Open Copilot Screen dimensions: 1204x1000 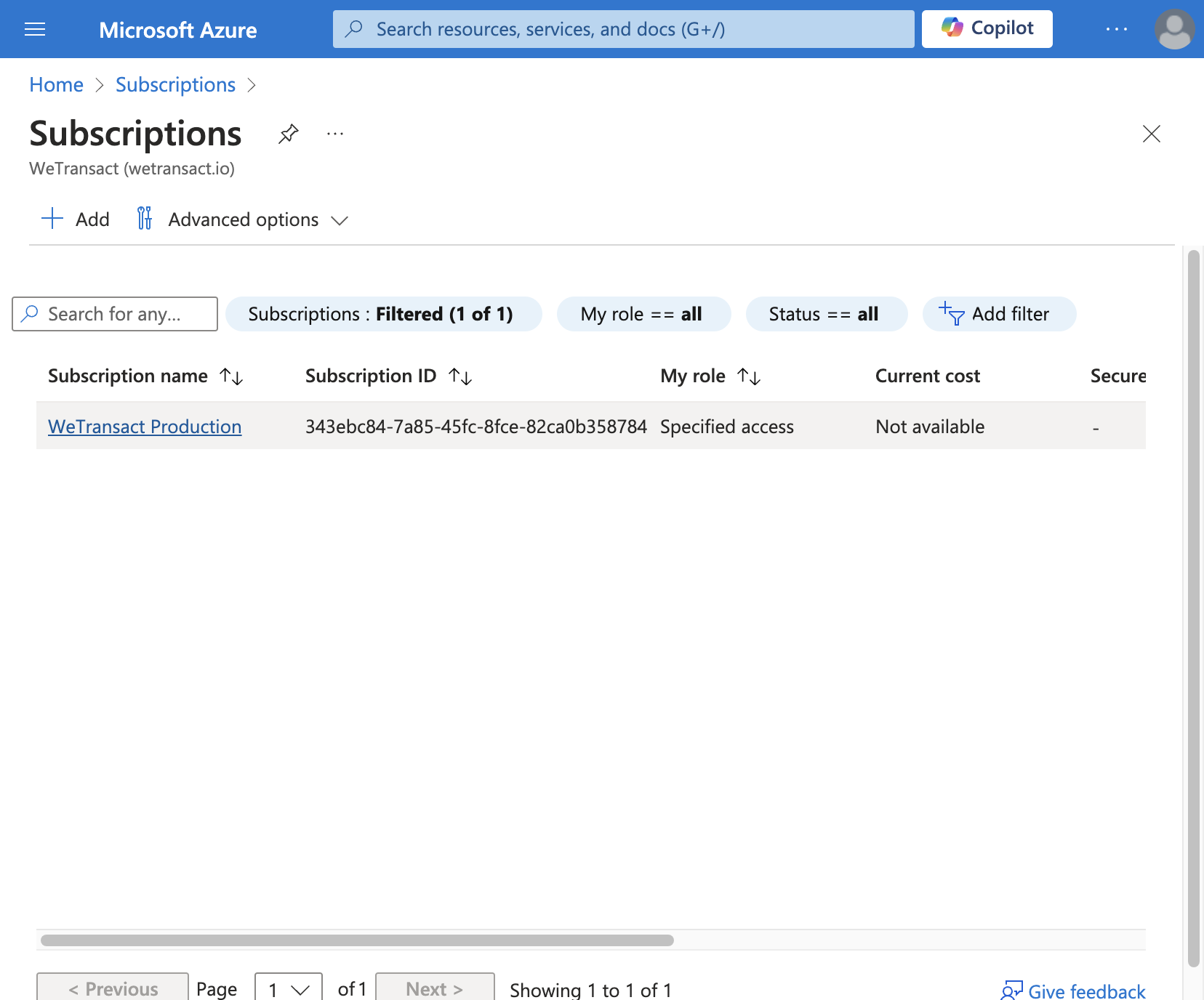click(987, 29)
